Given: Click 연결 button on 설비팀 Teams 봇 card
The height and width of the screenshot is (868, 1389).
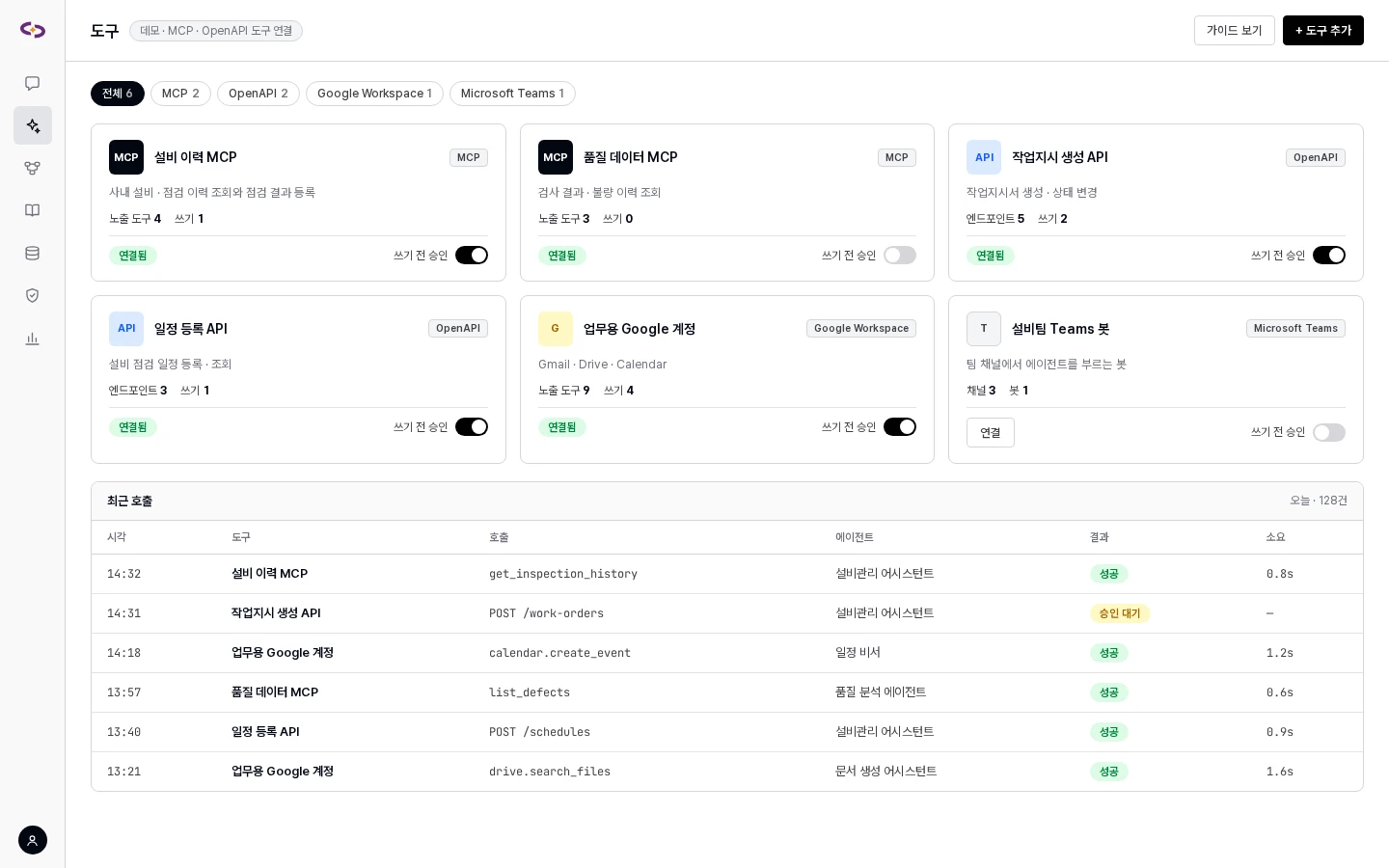Looking at the screenshot, I should tap(991, 433).
